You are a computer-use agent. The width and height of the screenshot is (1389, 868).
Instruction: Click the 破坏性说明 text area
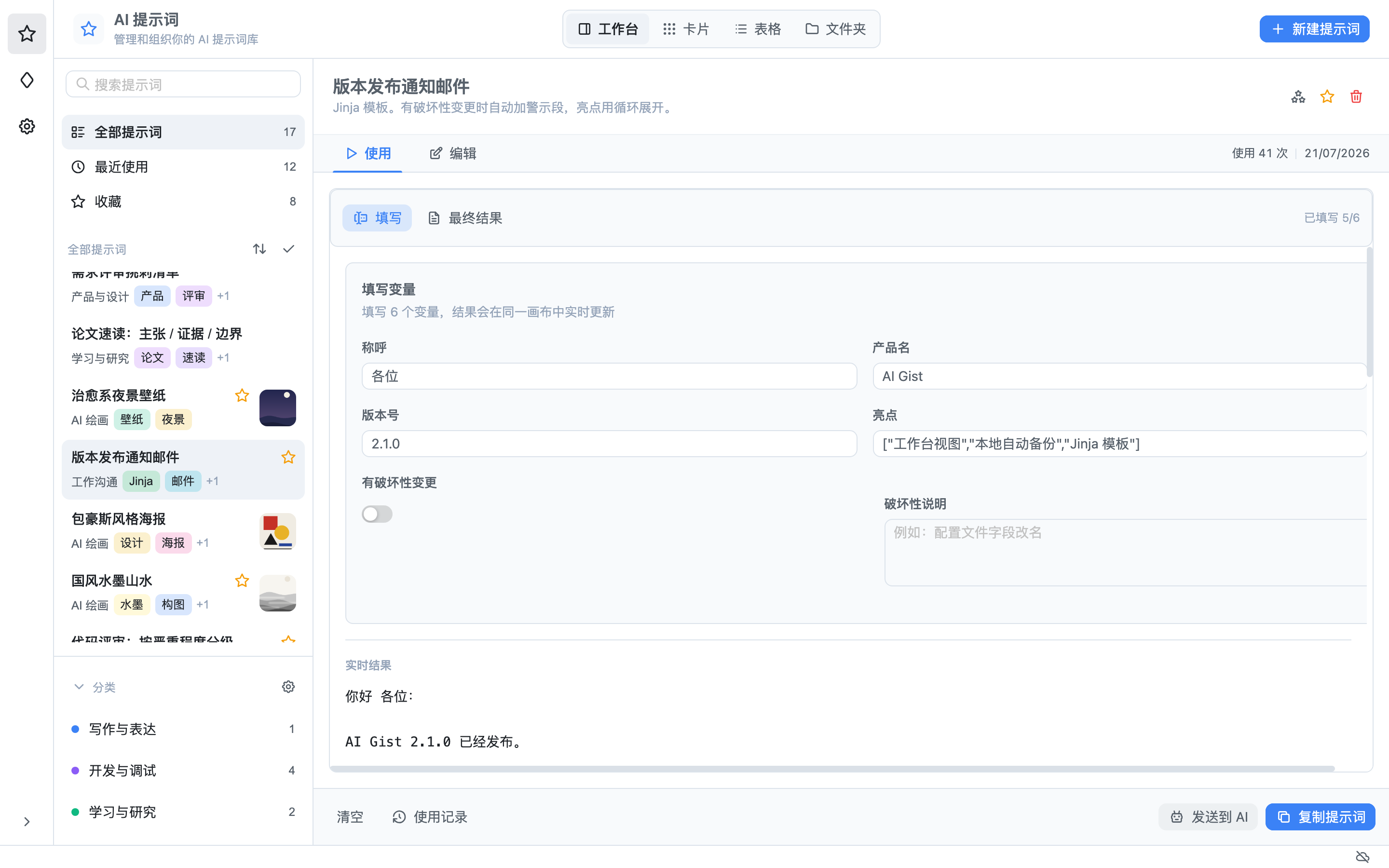[x=1125, y=552]
